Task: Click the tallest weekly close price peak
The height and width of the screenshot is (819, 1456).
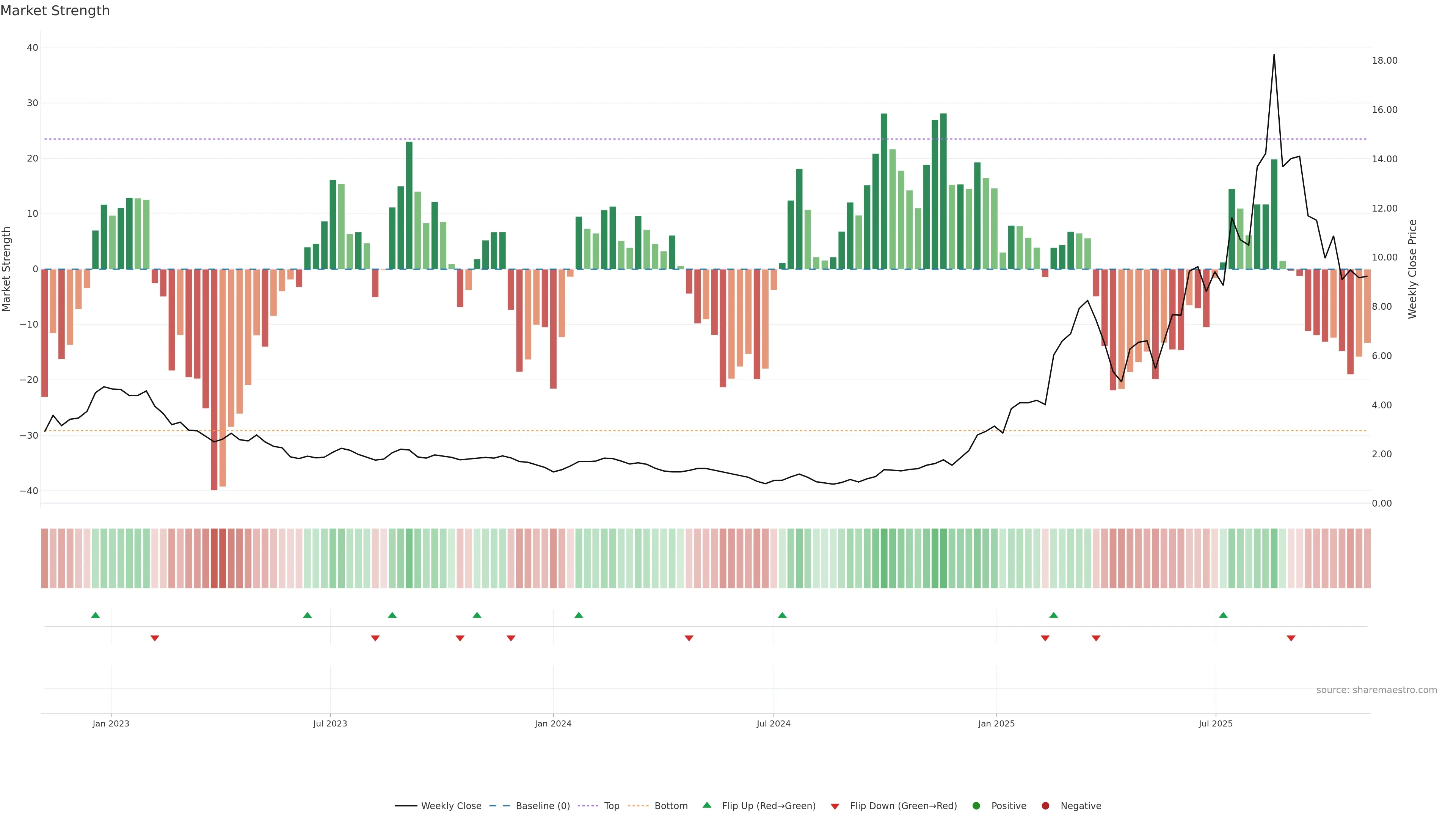Action: pos(1274,55)
